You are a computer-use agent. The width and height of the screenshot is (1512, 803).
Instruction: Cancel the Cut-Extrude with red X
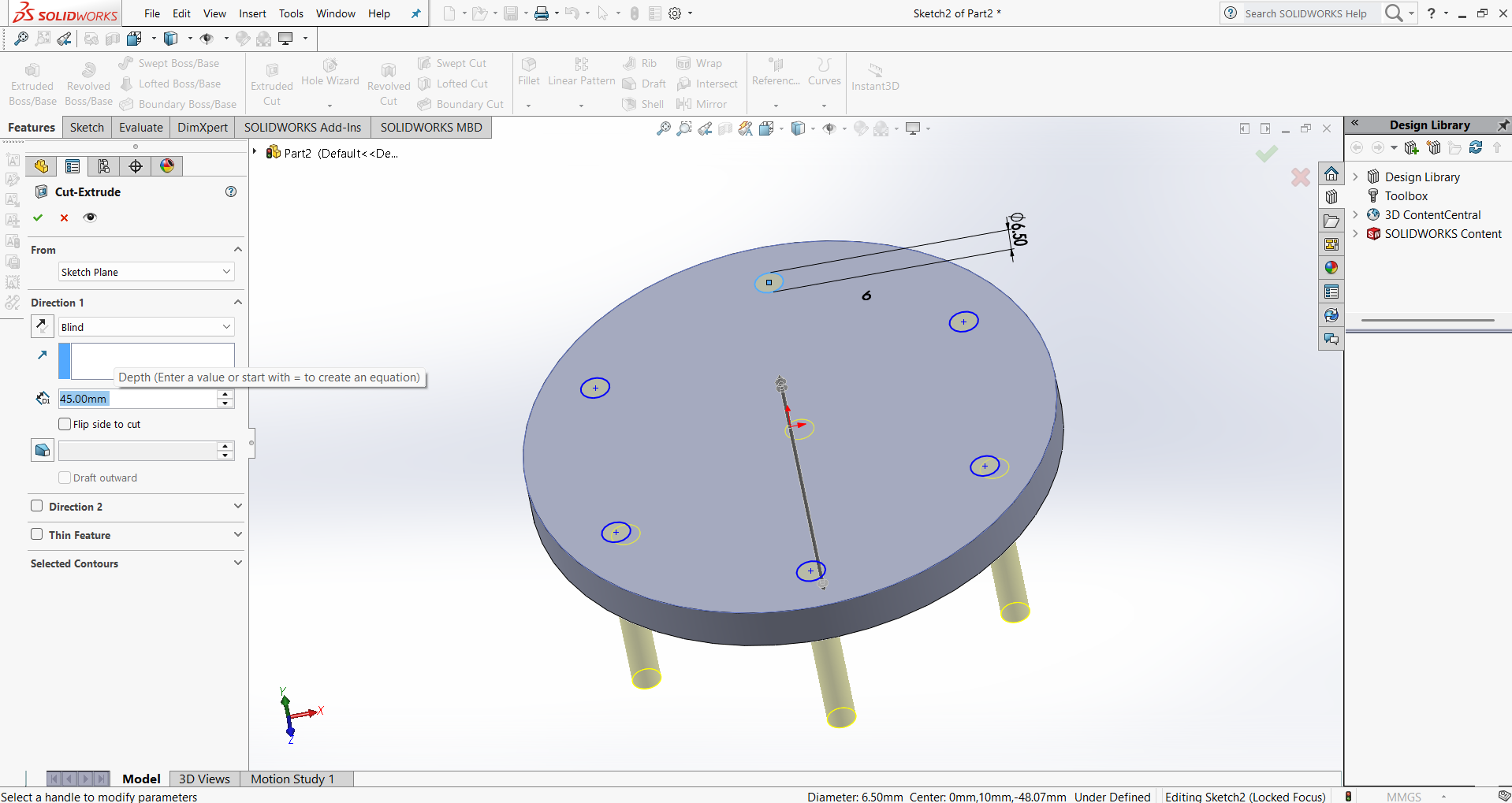[x=64, y=217]
